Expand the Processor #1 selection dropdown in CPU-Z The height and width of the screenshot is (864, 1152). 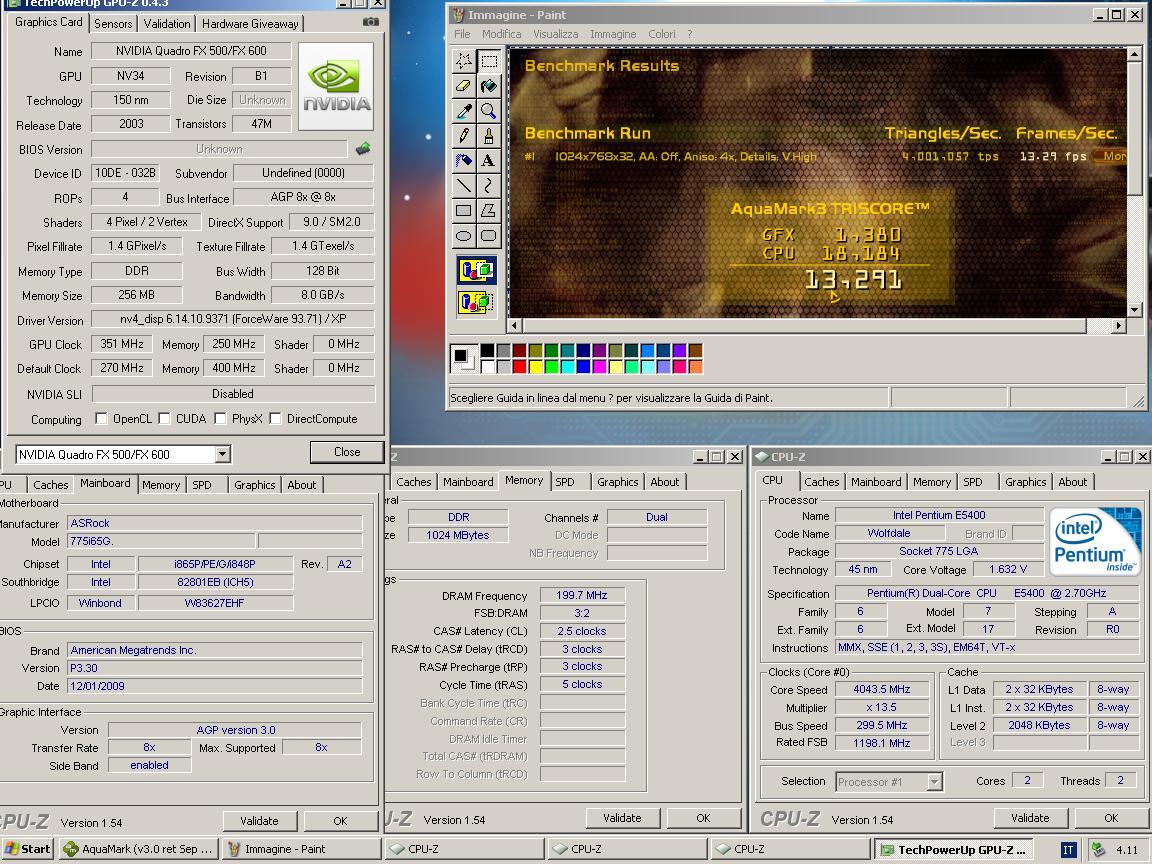[935, 782]
